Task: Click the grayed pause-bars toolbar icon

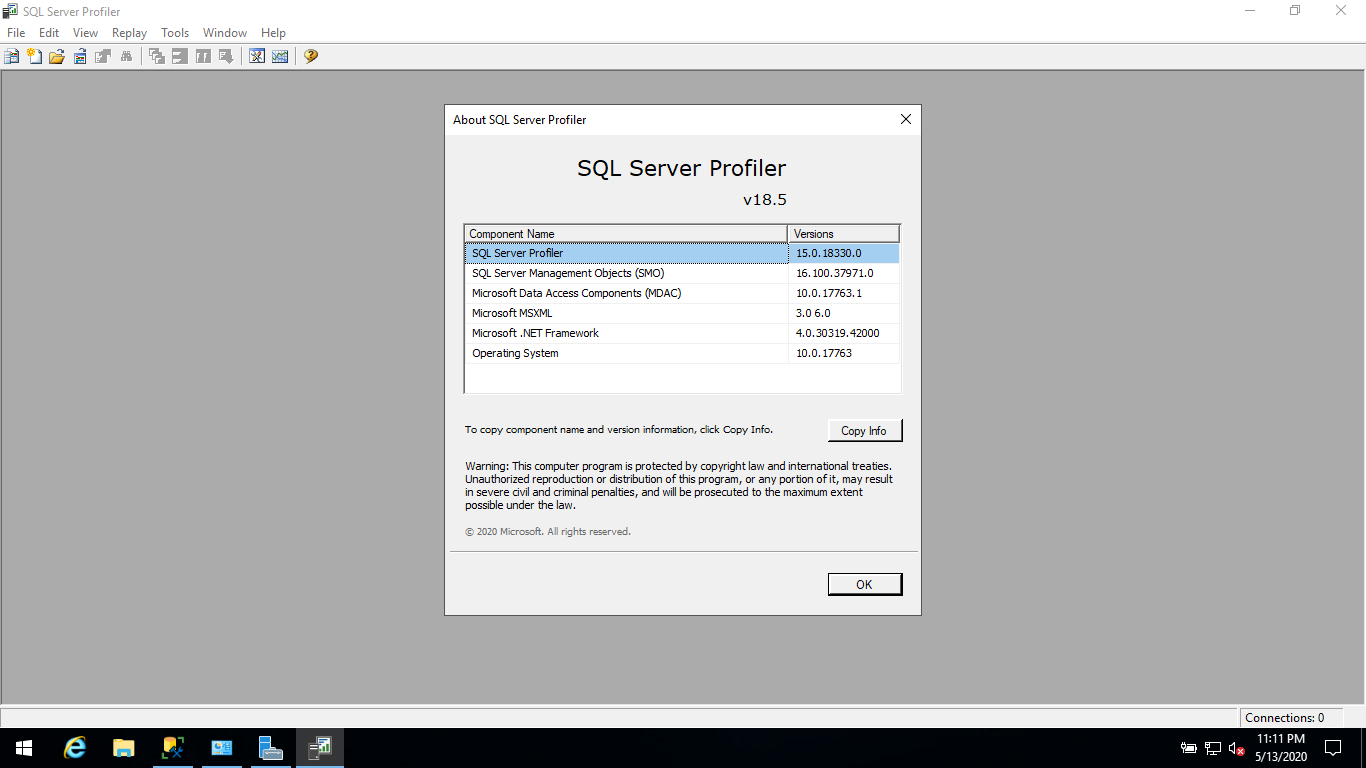Action: tap(203, 56)
